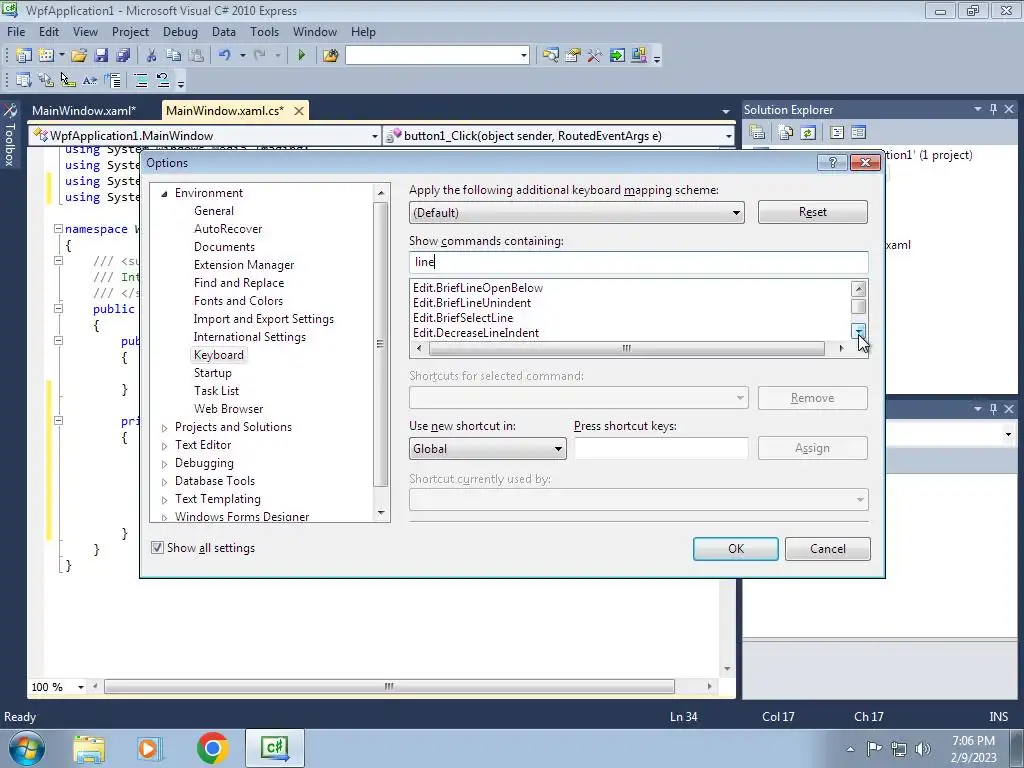
Task: Toggle the Show all settings checkbox
Action: pyautogui.click(x=157, y=547)
